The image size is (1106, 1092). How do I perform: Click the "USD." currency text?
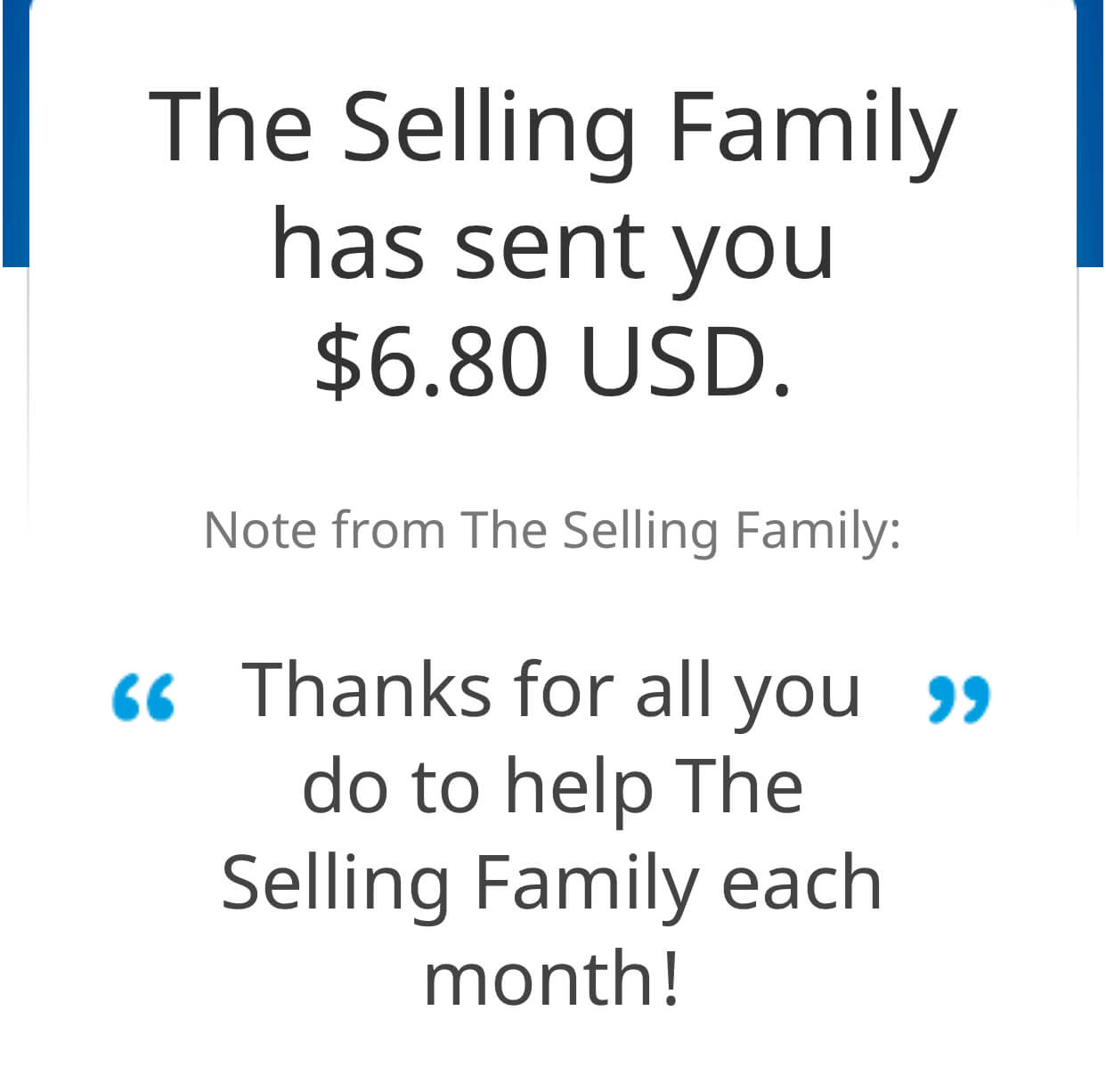coord(686,362)
